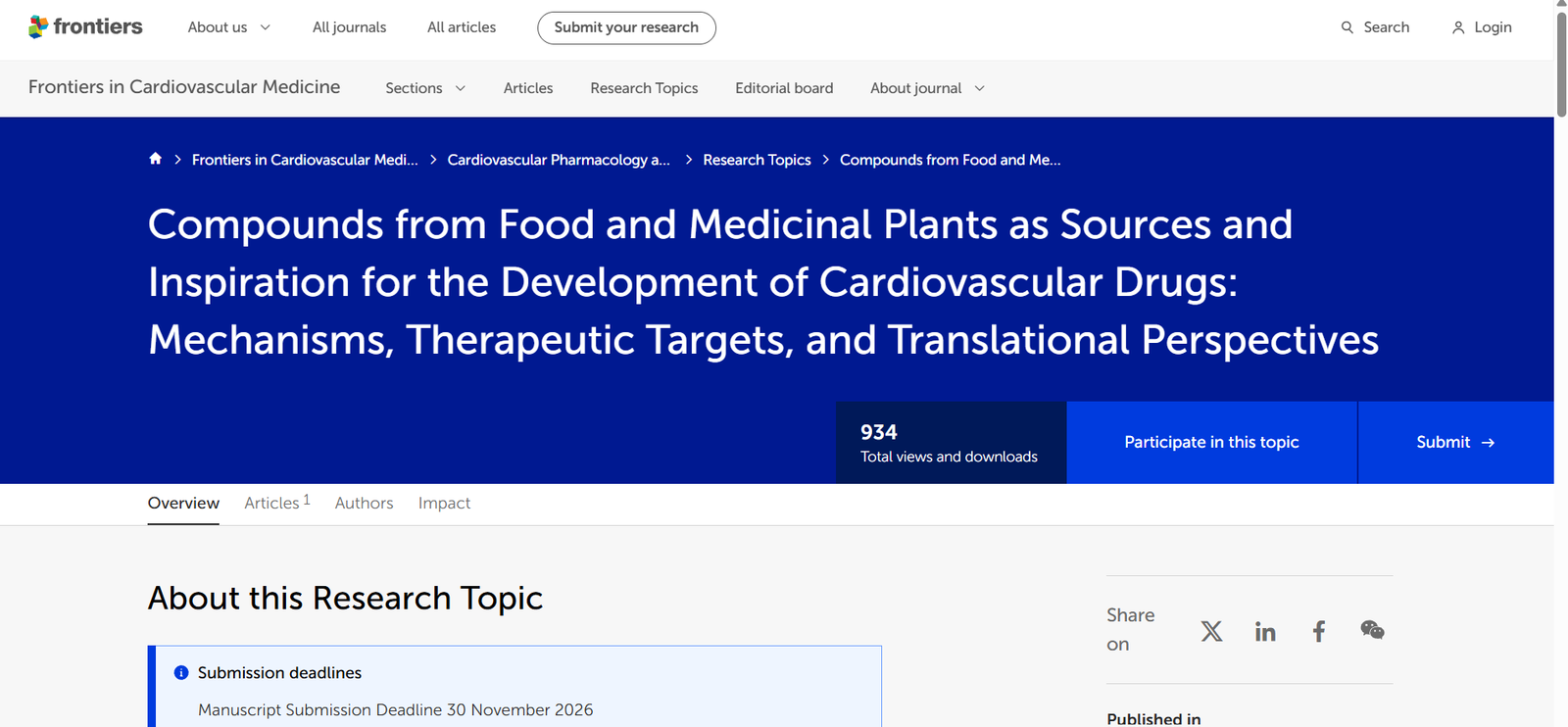
Task: Open breadcrumb Compounds from Food and Me... link
Action: pyautogui.click(x=950, y=160)
